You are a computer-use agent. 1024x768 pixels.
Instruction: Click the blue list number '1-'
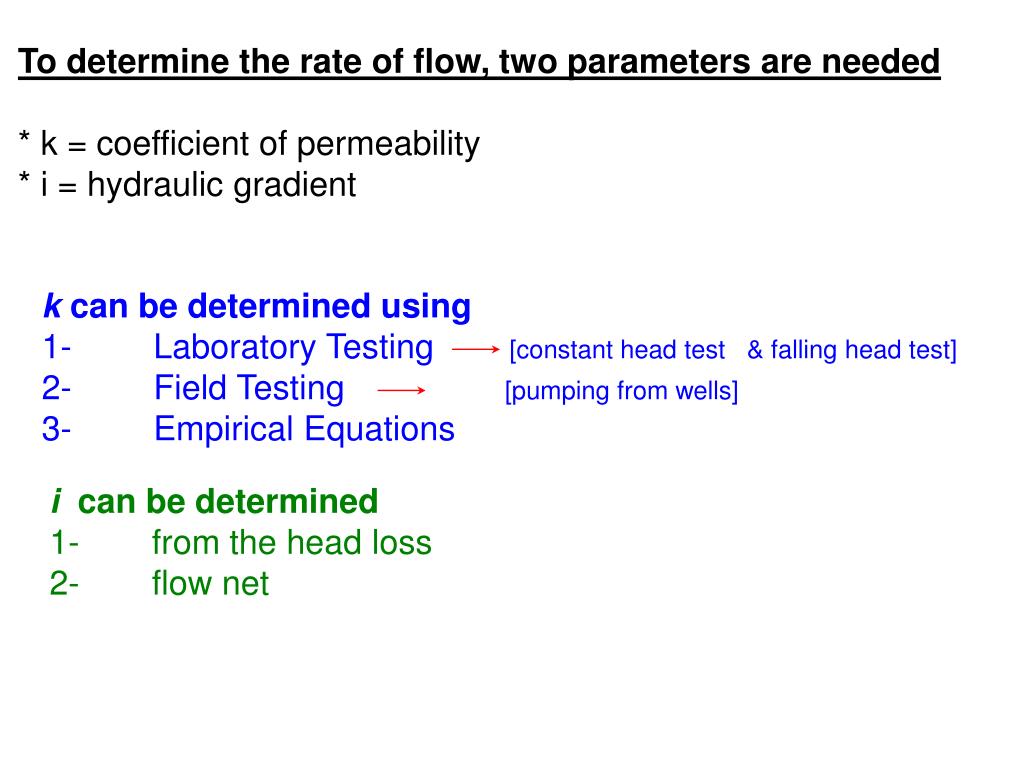(x=57, y=347)
